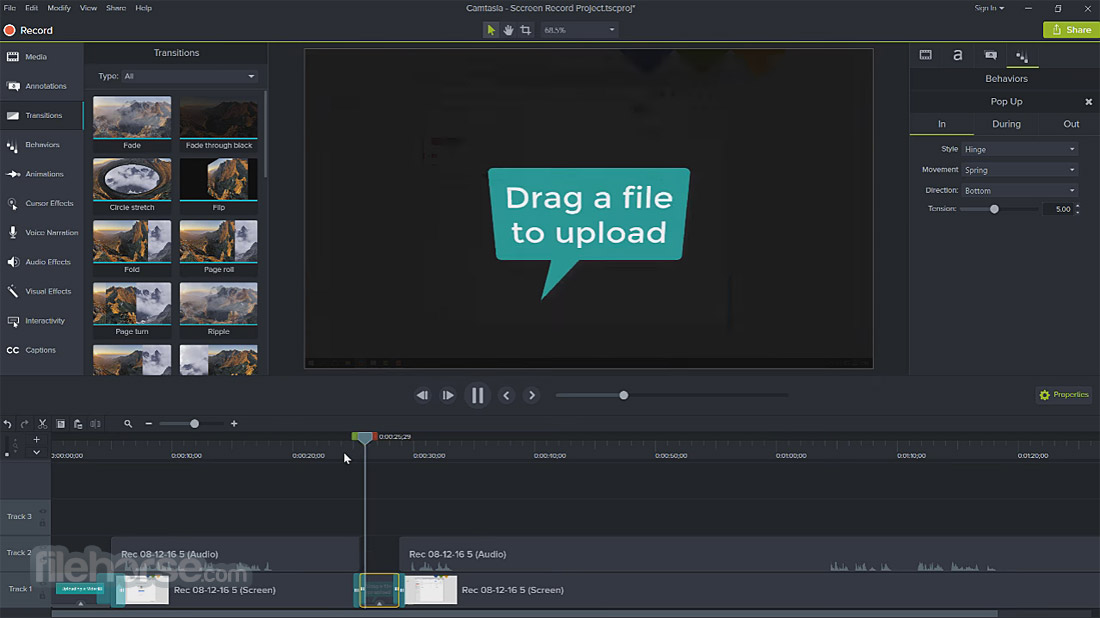Toggle the lock on Track 3
The width and height of the screenshot is (1100, 618).
click(42, 522)
